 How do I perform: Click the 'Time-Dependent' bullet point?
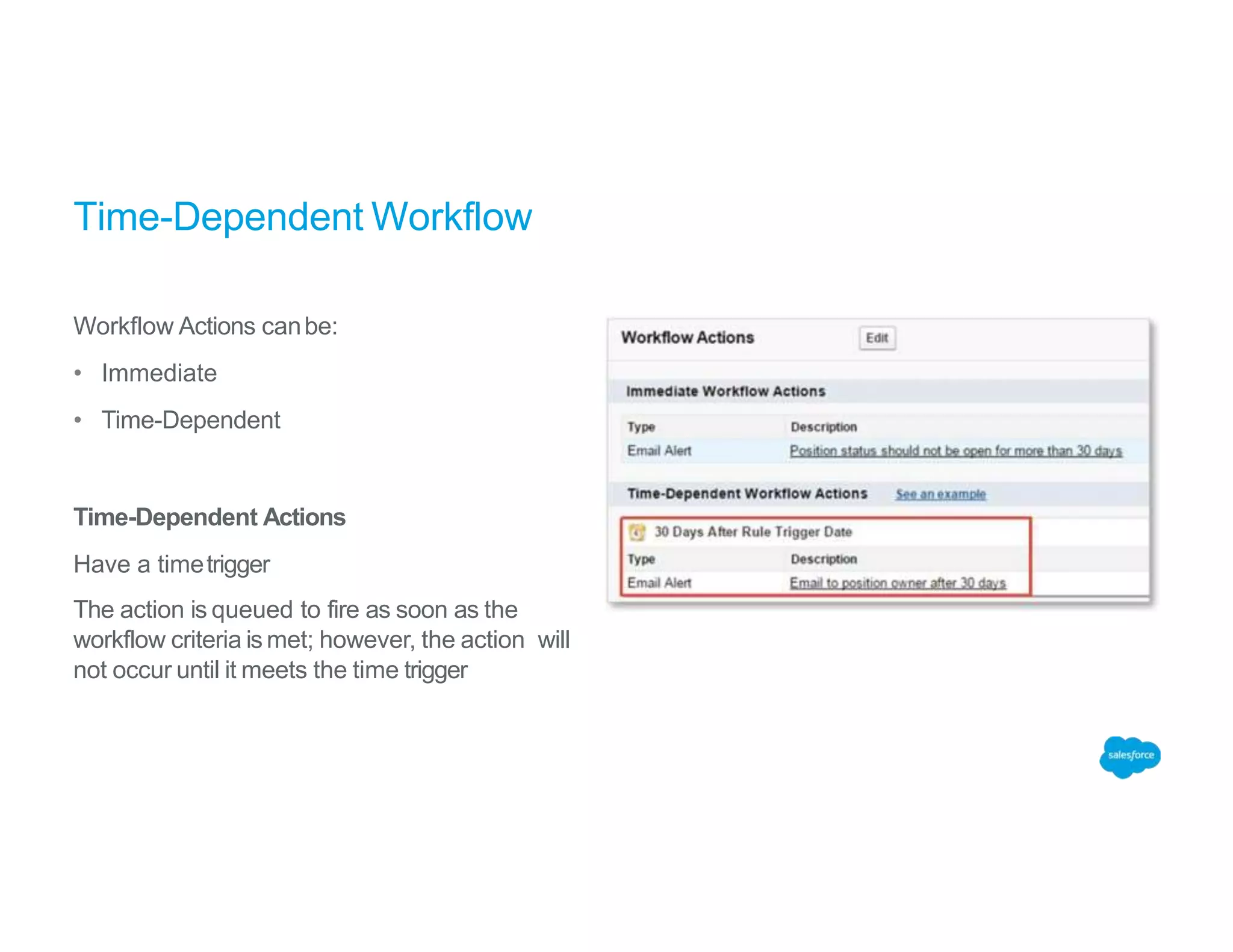coord(191,420)
